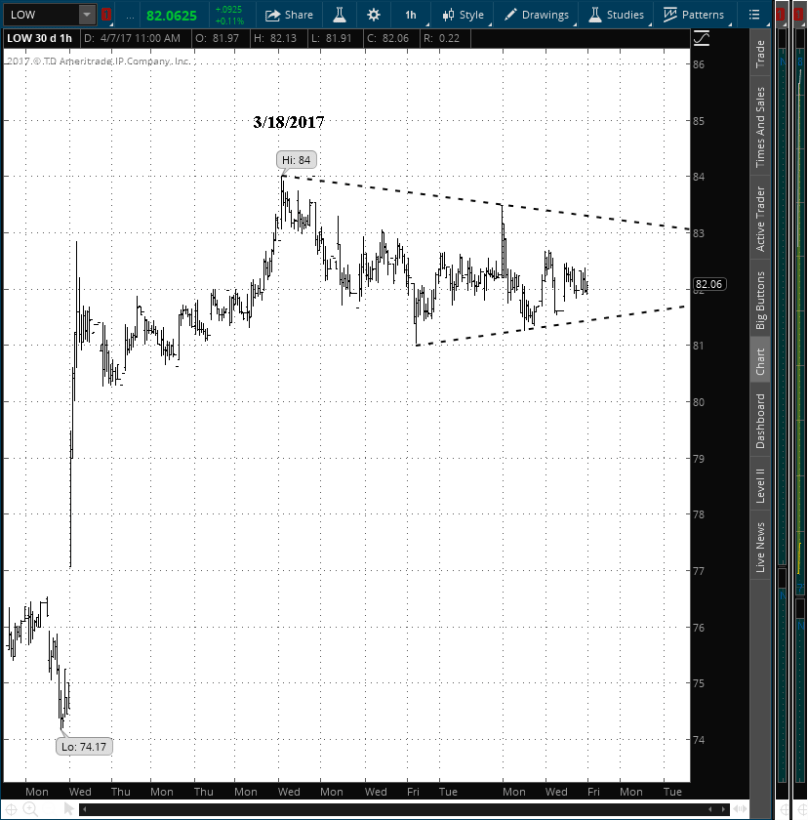This screenshot has height=820, width=808.
Task: Open the Style dropdown menu
Action: point(462,15)
